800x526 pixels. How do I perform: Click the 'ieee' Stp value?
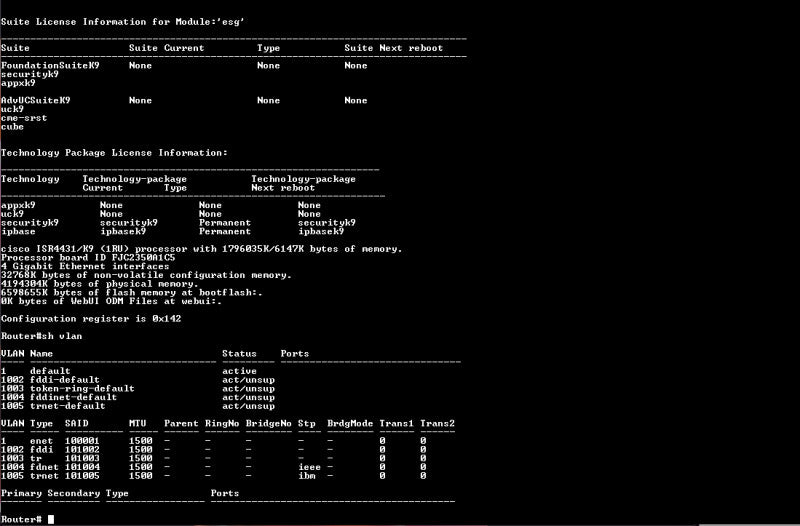(309, 467)
